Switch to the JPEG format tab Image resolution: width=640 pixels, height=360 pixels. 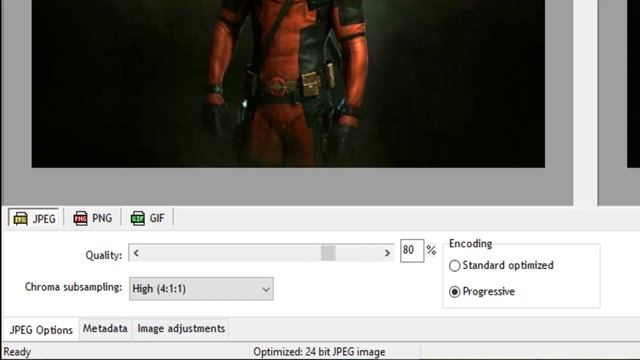tap(34, 218)
